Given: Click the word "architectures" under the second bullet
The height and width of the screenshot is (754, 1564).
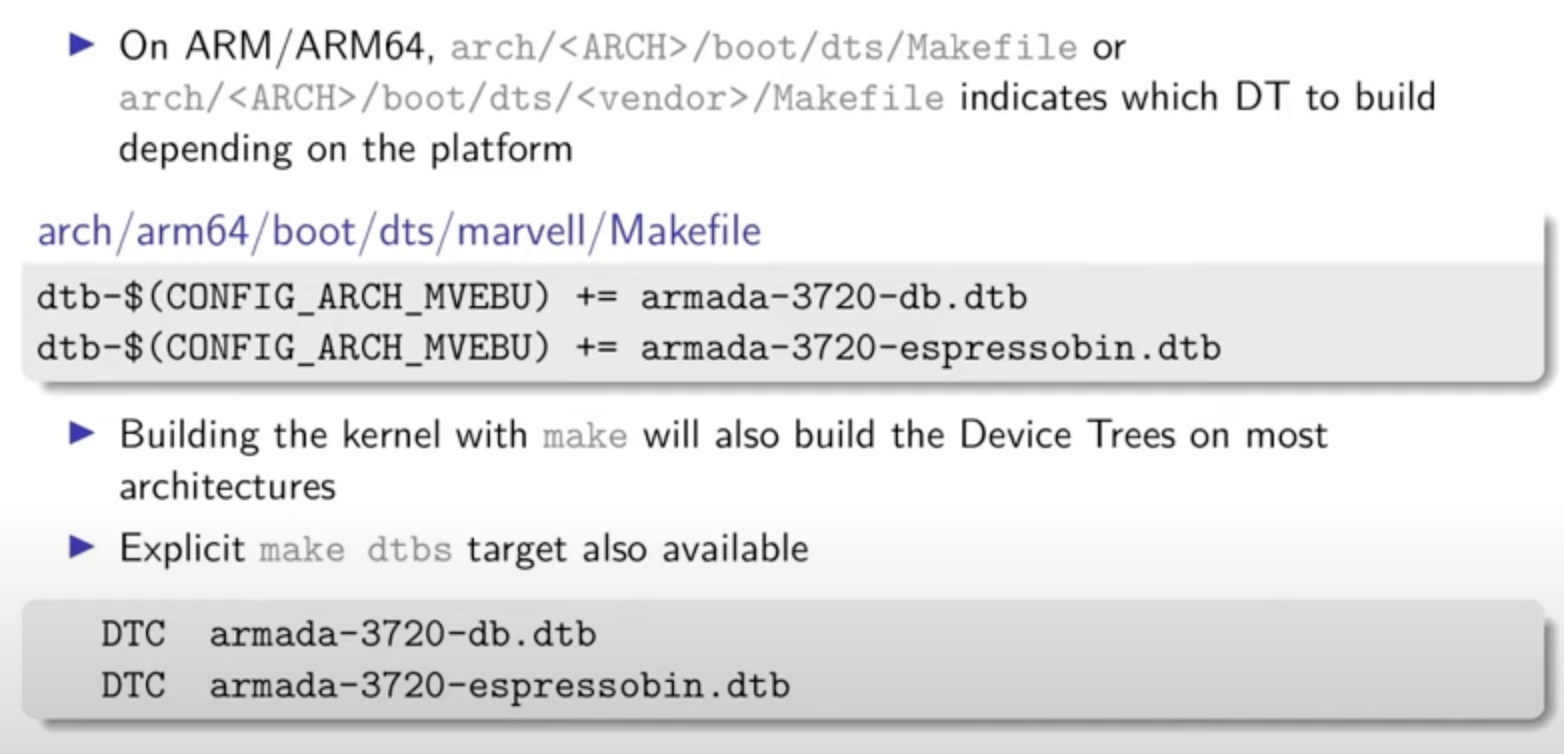Looking at the screenshot, I should (x=227, y=486).
